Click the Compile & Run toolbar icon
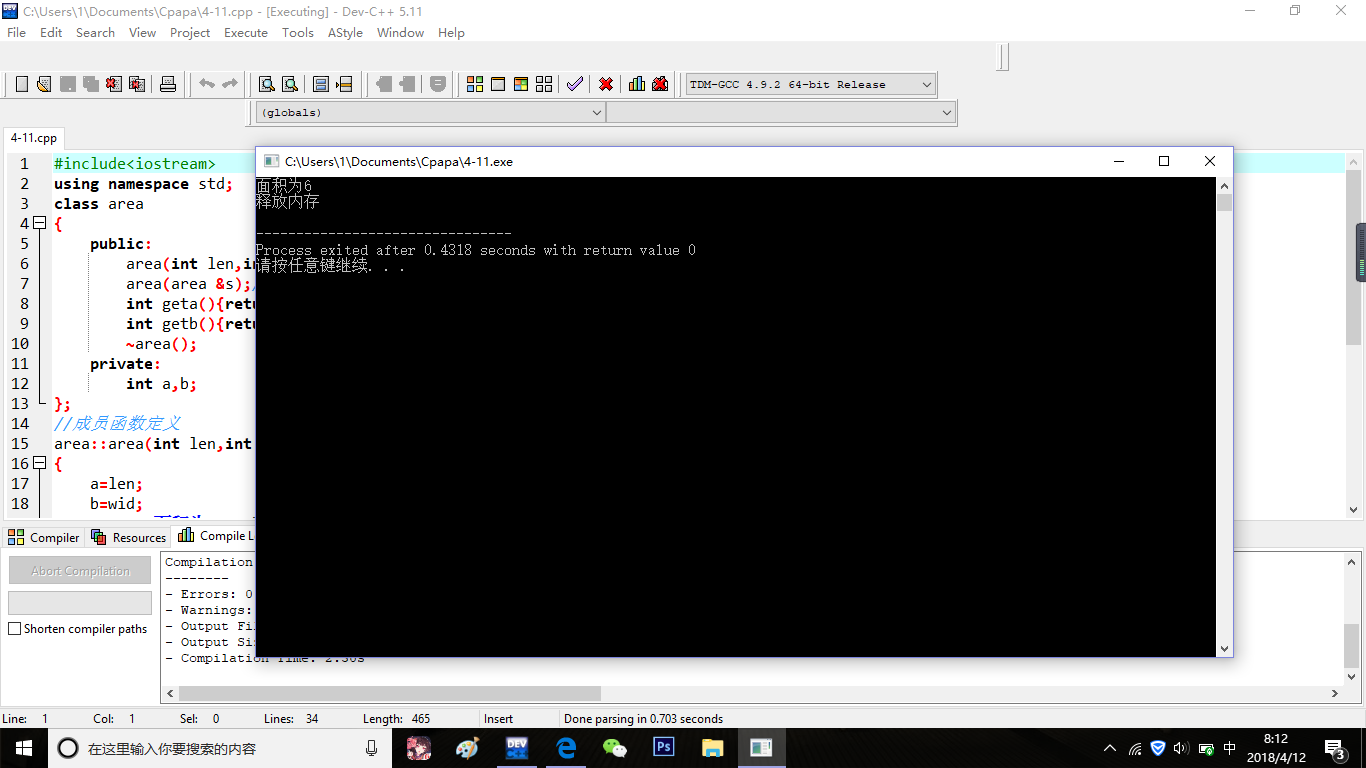 (521, 84)
